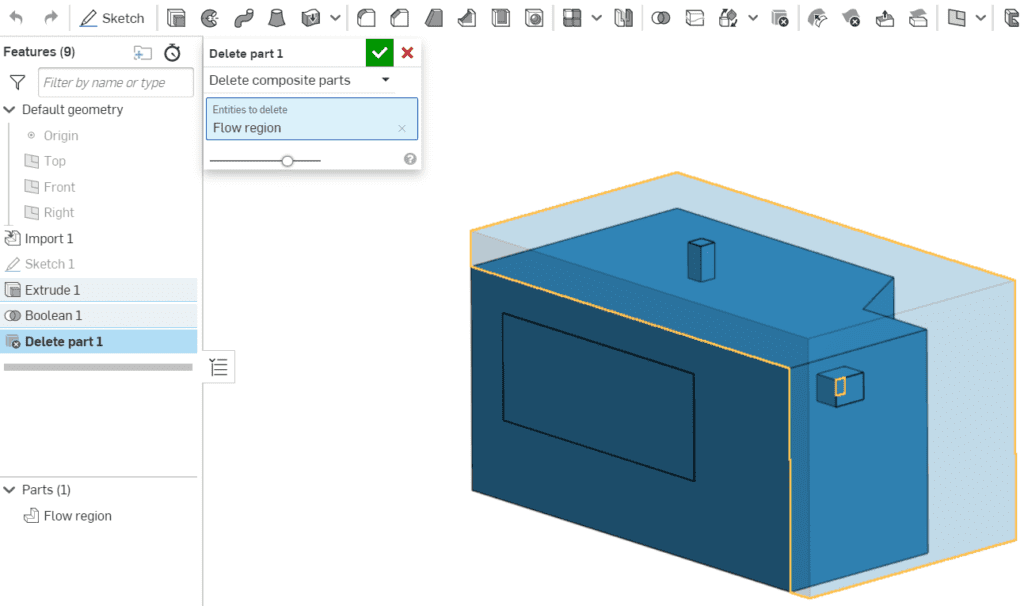Open the dropdown next to the Transform icon
This screenshot has height=606, width=1024.
[x=753, y=17]
